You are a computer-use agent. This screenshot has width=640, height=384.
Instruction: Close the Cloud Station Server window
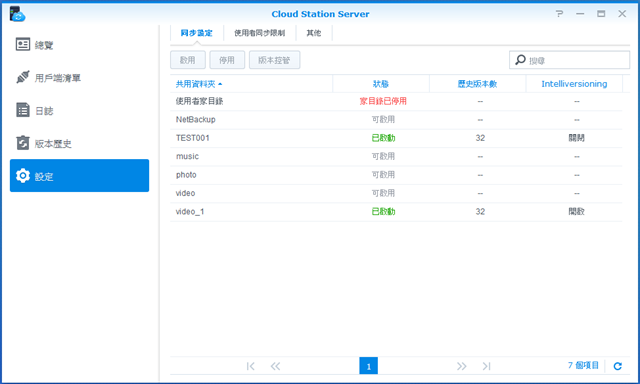[622, 14]
